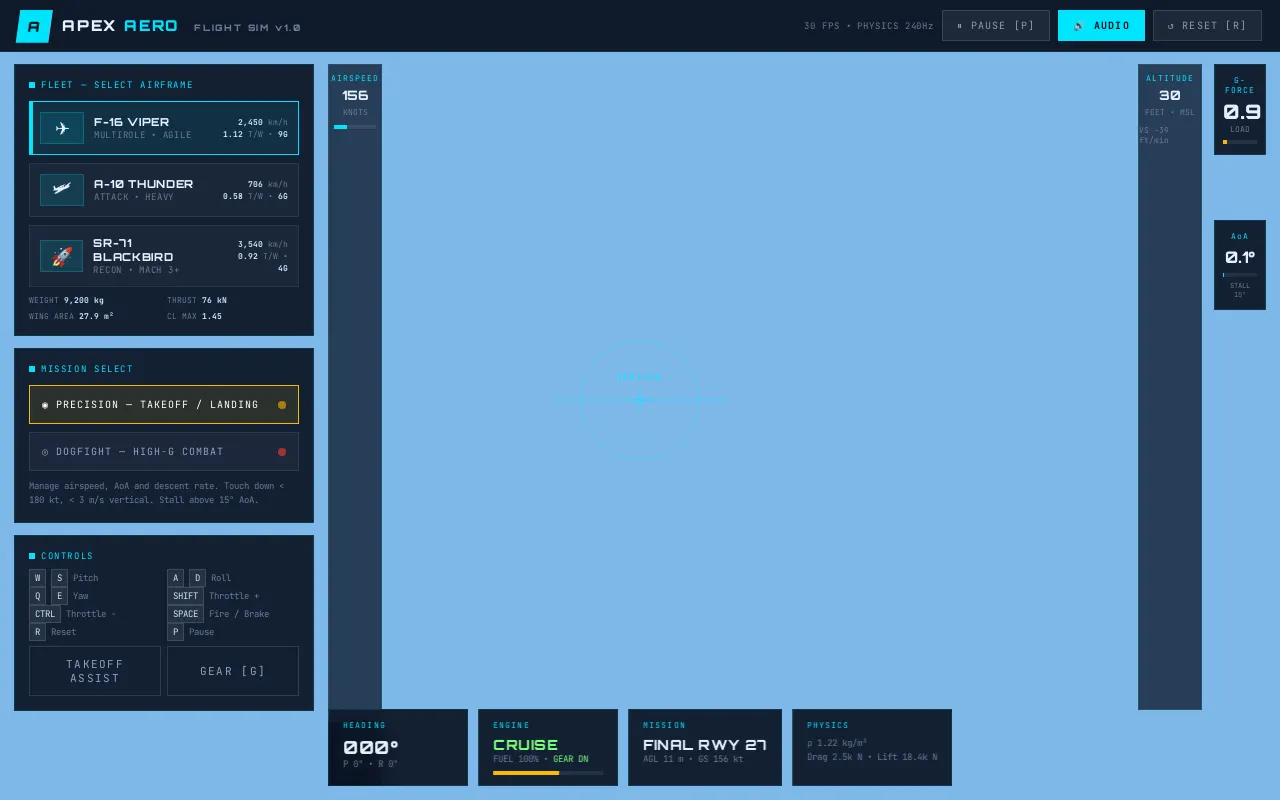Click the SPACE fire/brake key icon
The height and width of the screenshot is (800, 1280).
(x=185, y=614)
